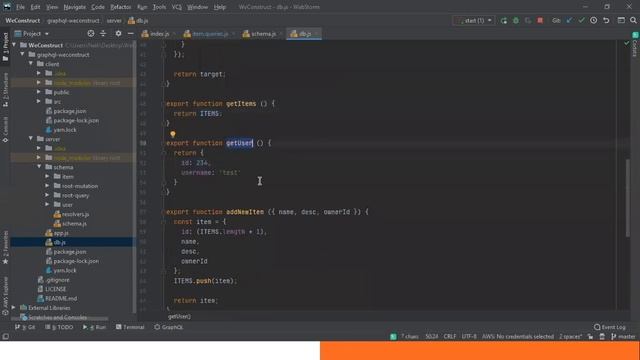Open AWS Explorer side tool window
640x360 pixels.
coord(5,296)
